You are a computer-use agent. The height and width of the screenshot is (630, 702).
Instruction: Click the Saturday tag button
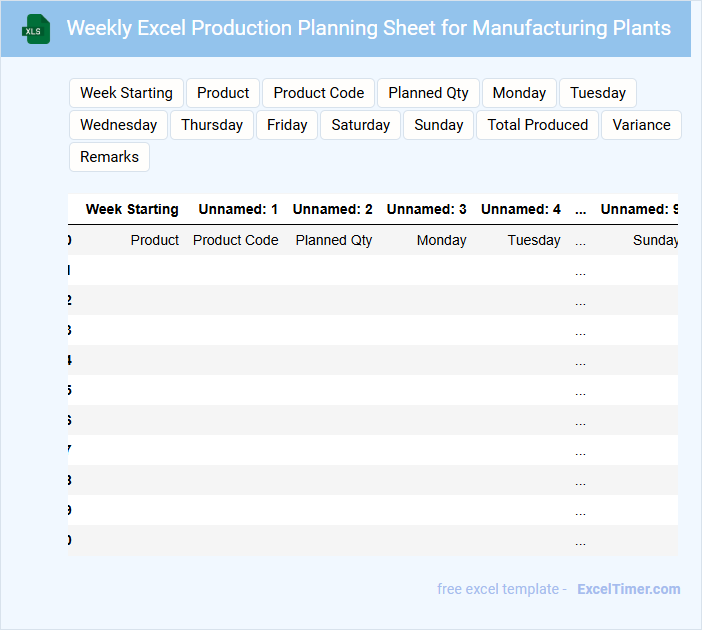point(361,125)
